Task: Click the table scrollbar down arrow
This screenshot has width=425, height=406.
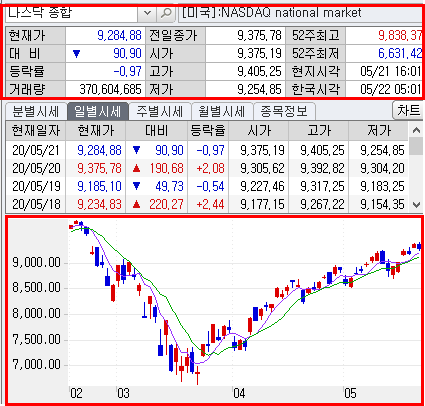Action: (416, 204)
